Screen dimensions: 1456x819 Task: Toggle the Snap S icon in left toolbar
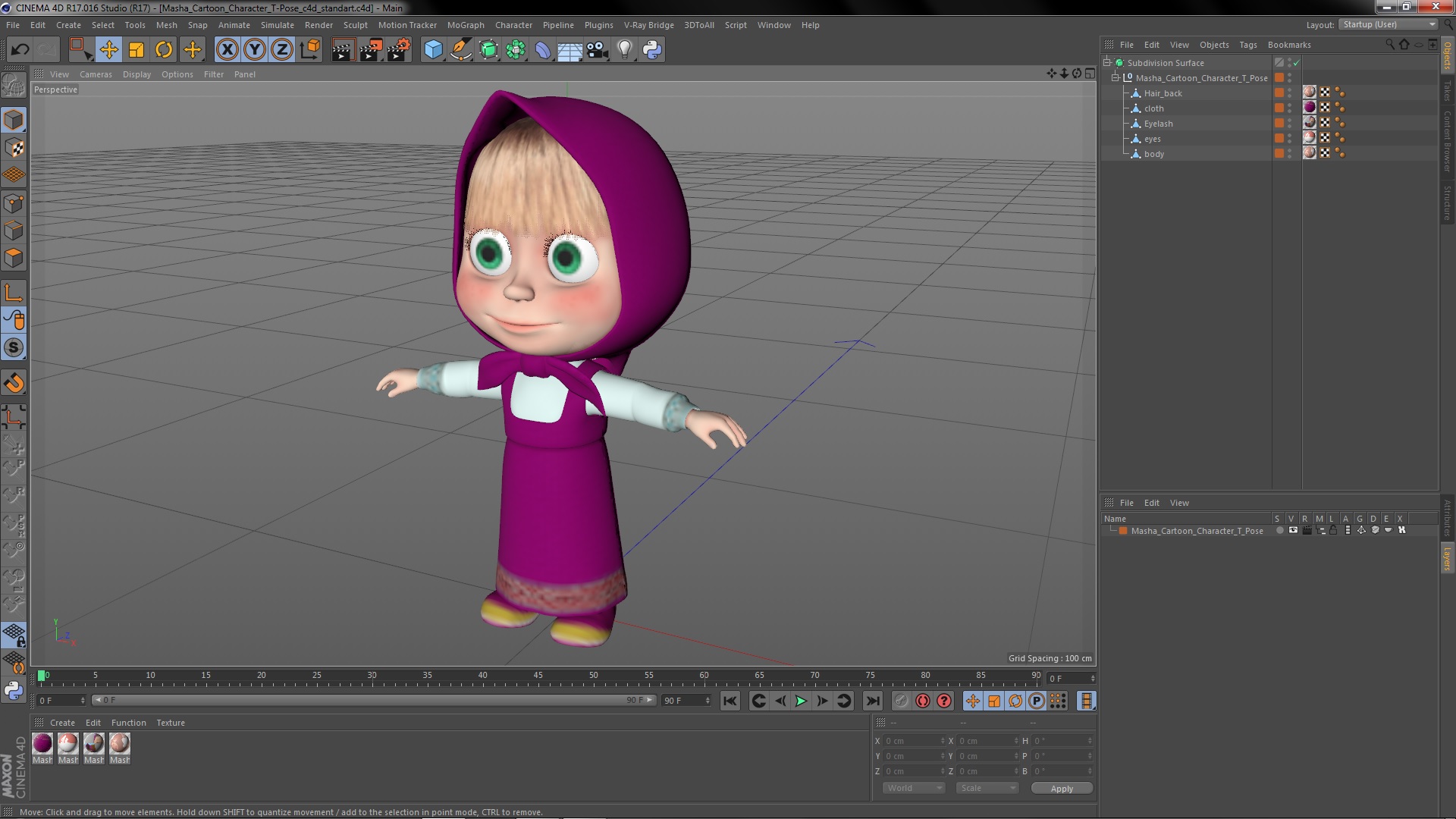[x=14, y=348]
